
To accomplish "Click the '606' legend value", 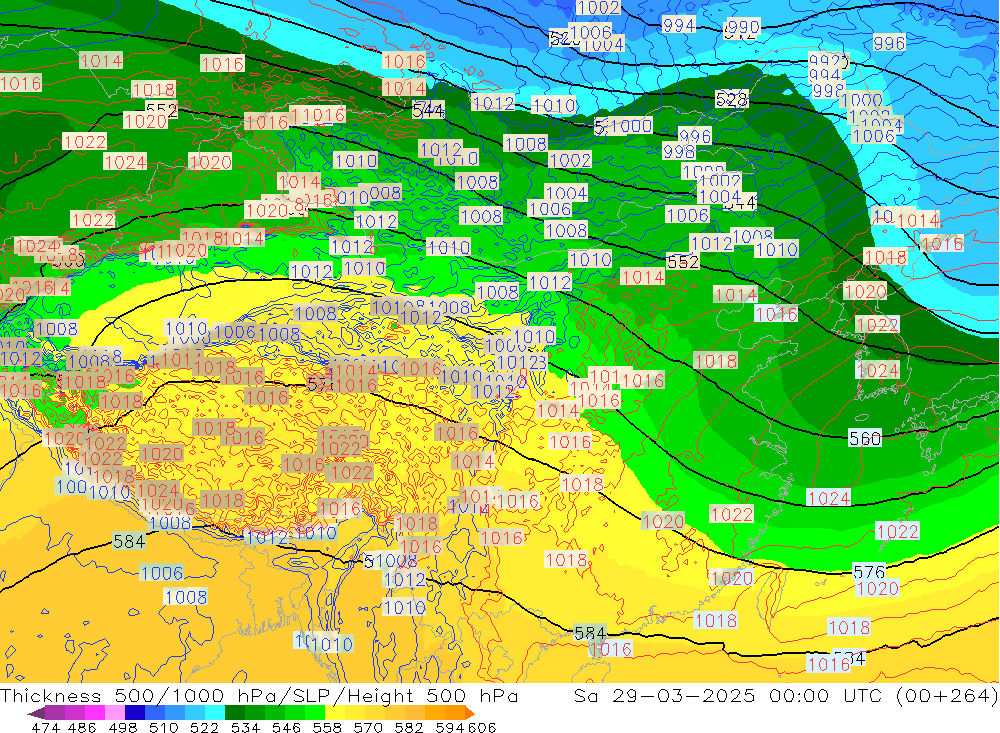I will click(x=482, y=727).
